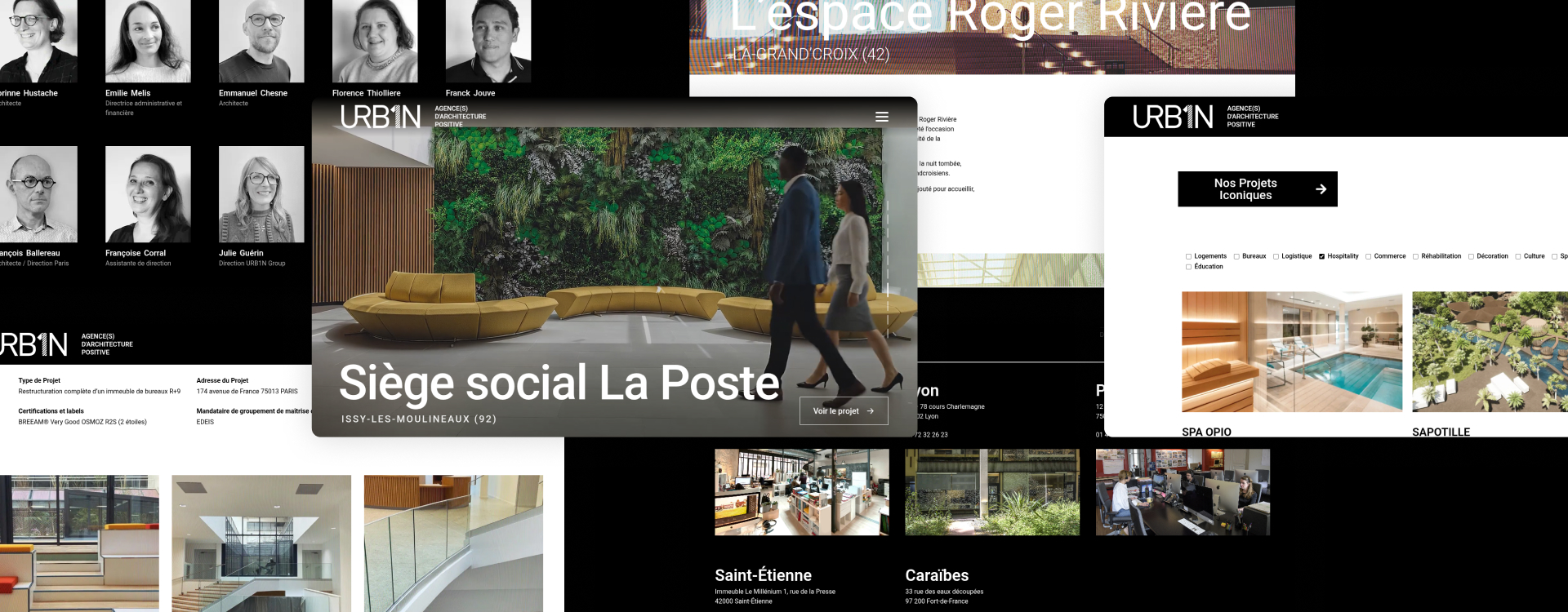Viewport: 1568px width, 612px height.
Task: Enable the Éducation filter checkbox
Action: 1189,267
